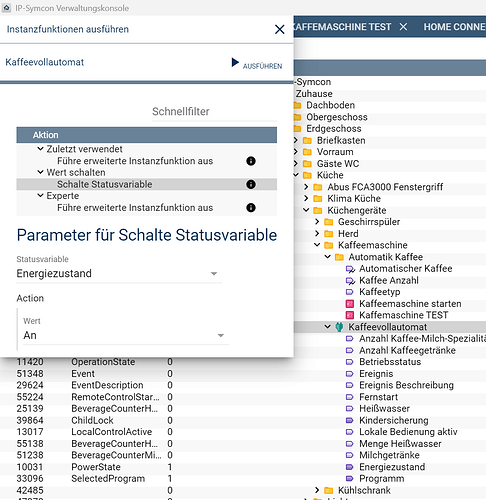Open the Wert dropdown showing An
The height and width of the screenshot is (500, 486).
point(126,335)
